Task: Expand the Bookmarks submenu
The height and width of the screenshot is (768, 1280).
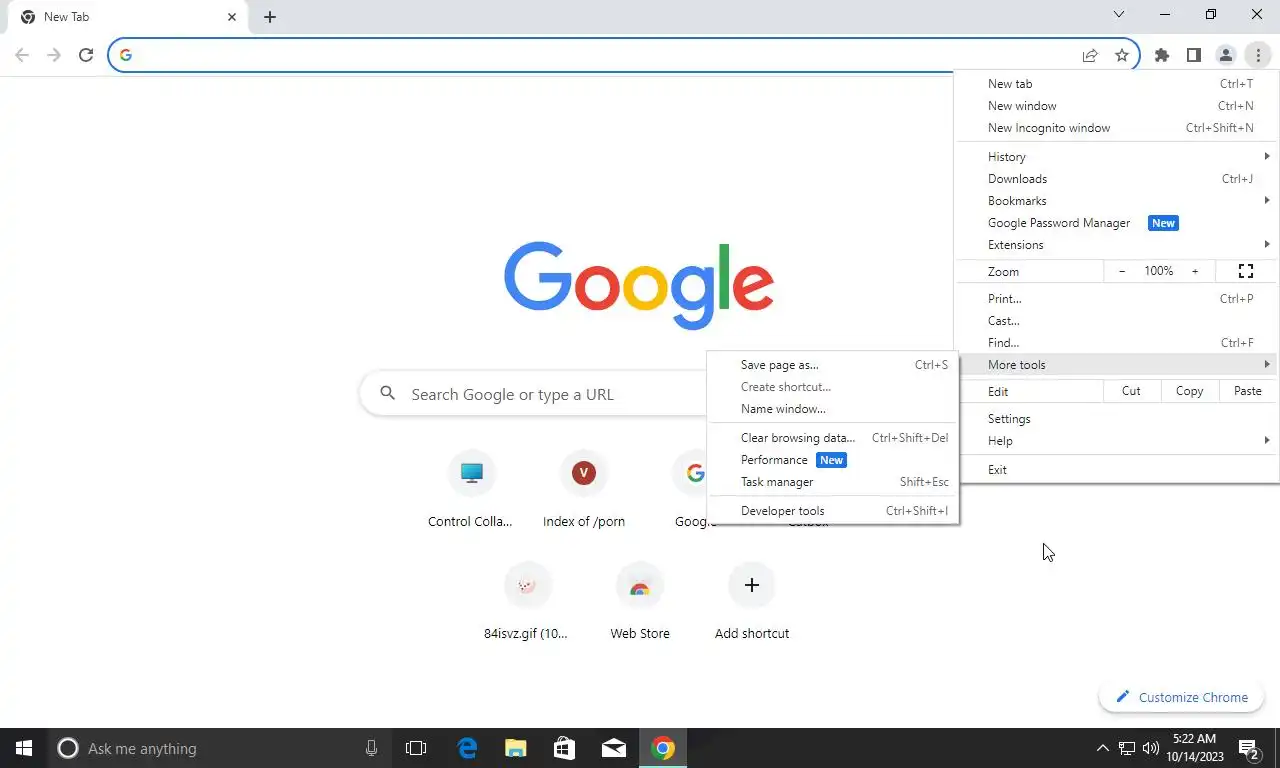Action: tap(1115, 201)
